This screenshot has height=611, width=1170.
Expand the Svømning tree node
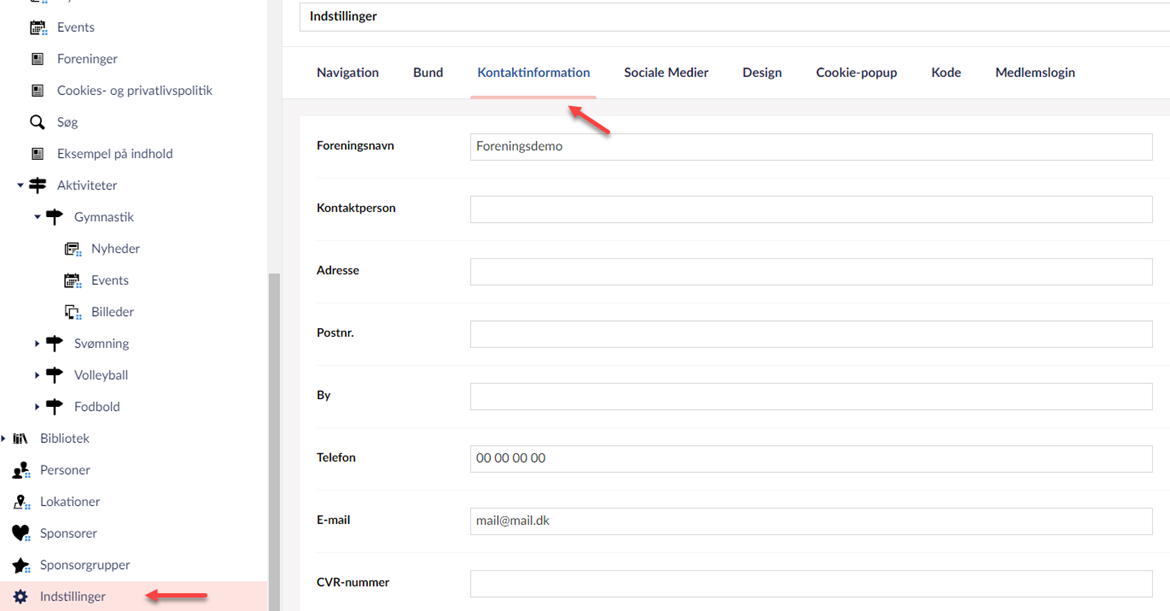[x=37, y=344]
